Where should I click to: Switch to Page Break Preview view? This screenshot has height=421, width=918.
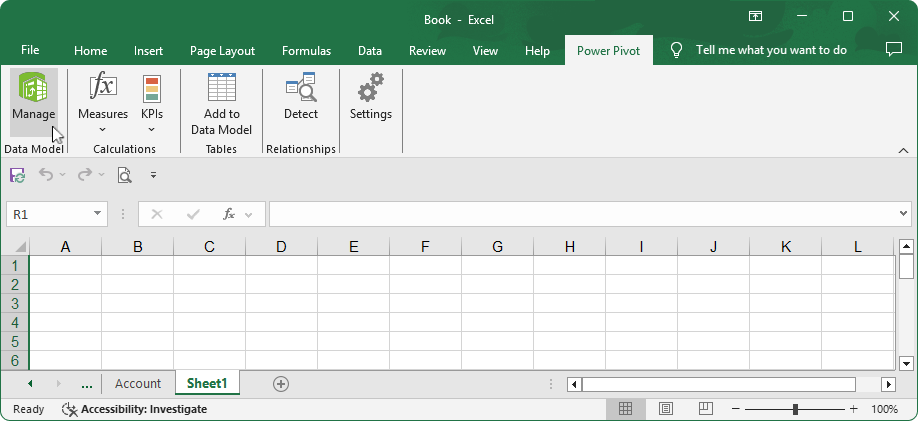point(705,409)
